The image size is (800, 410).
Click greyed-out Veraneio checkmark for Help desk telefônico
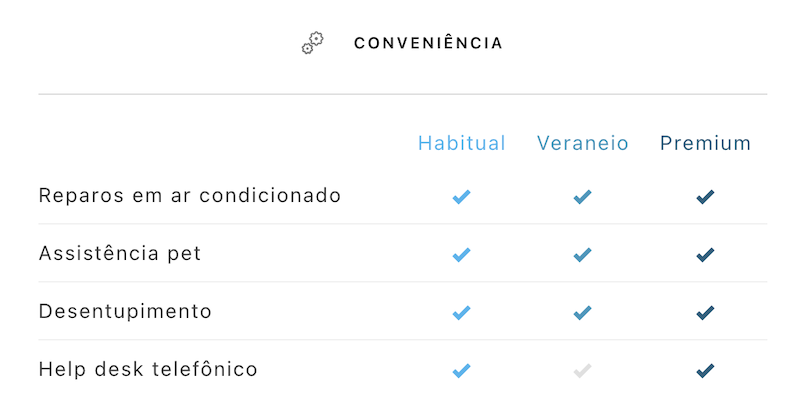(582, 371)
